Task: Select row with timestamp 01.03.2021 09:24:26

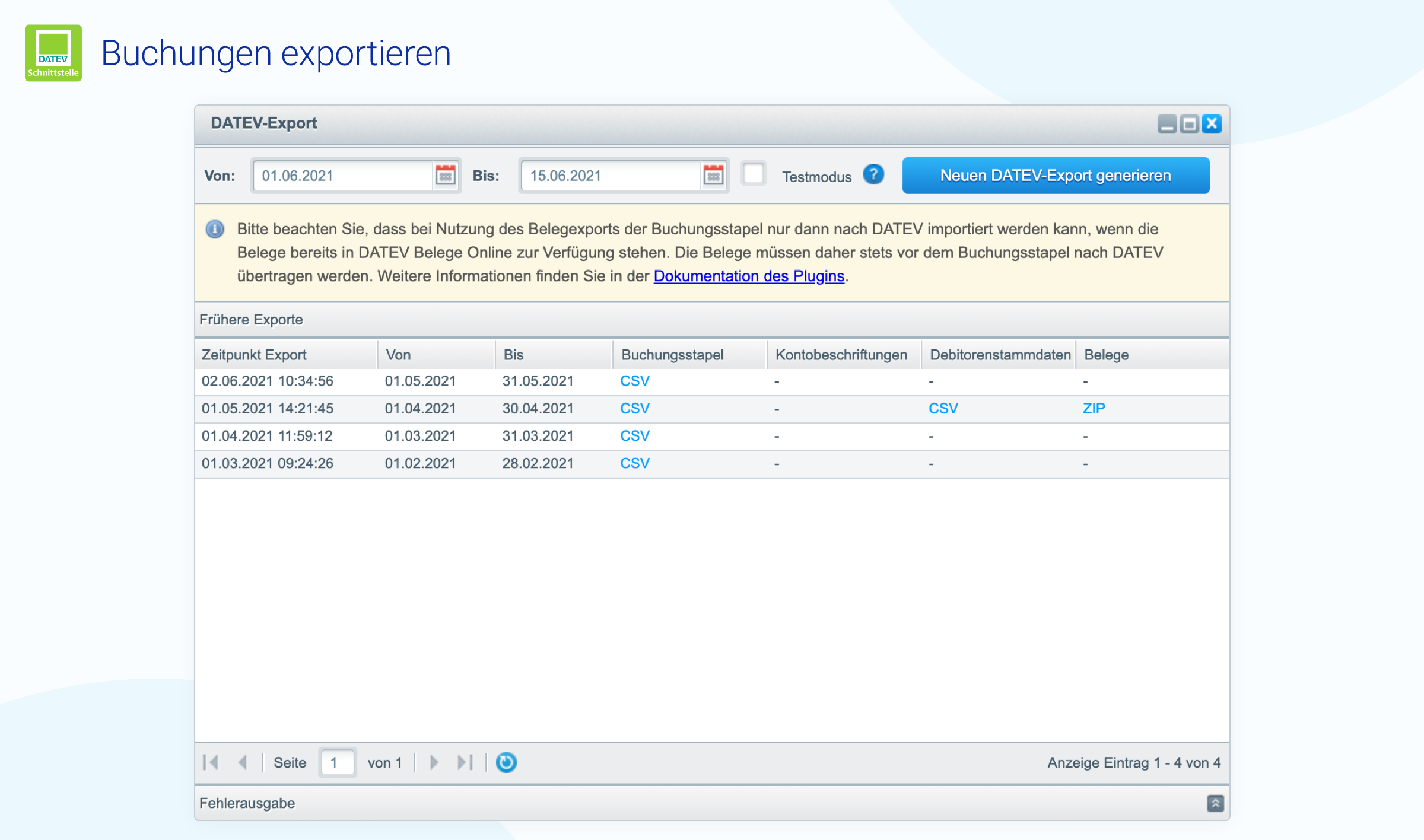Action: click(x=712, y=464)
